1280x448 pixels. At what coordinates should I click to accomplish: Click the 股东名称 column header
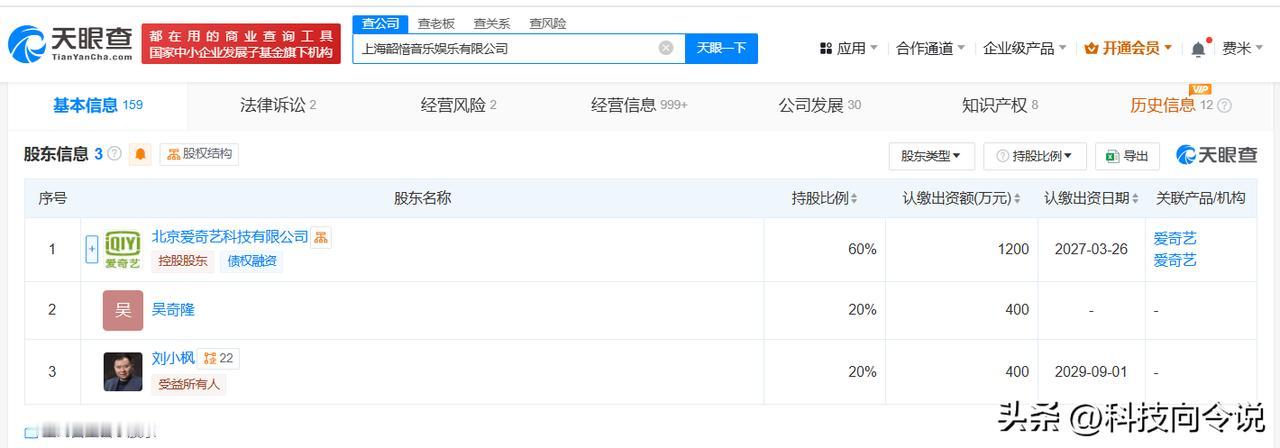tap(422, 198)
